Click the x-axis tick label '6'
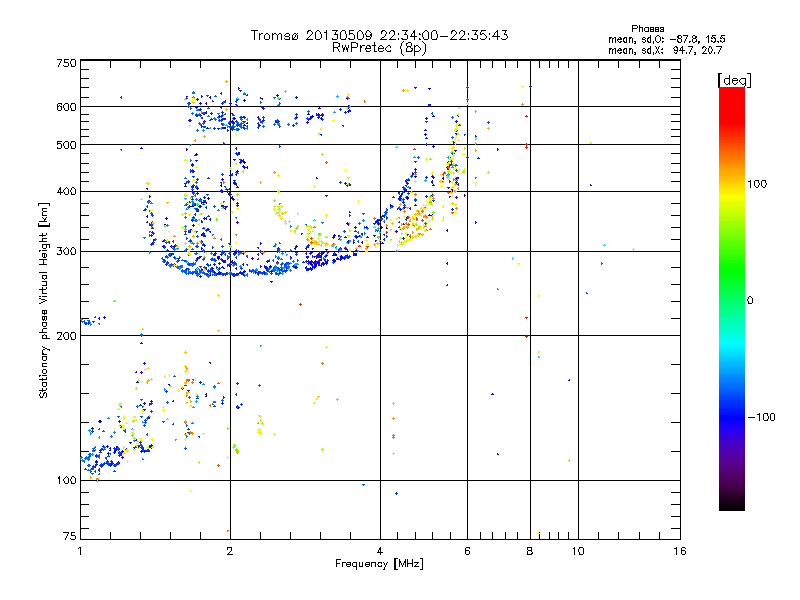The width and height of the screenshot is (800, 600). [467, 551]
